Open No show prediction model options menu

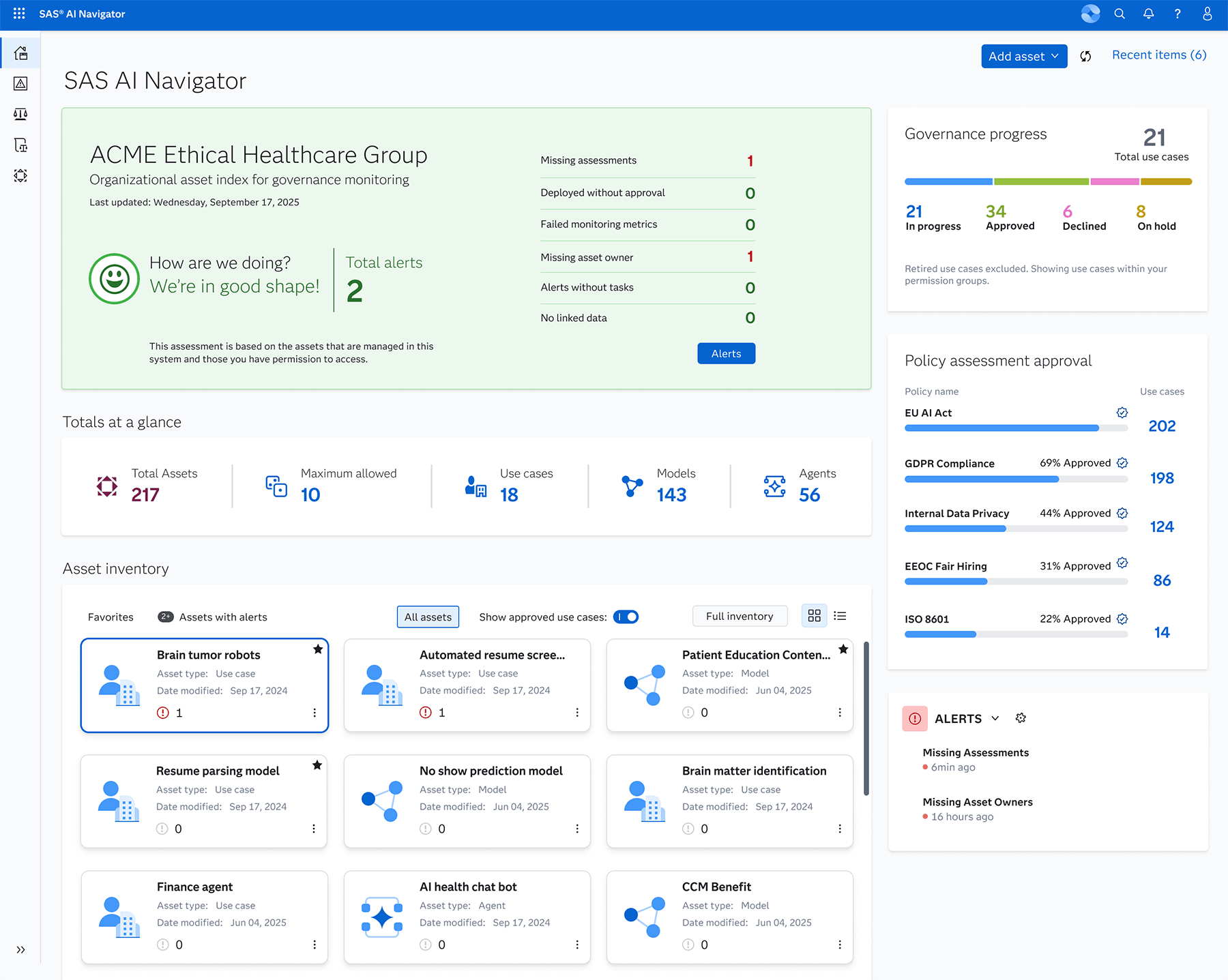(577, 829)
